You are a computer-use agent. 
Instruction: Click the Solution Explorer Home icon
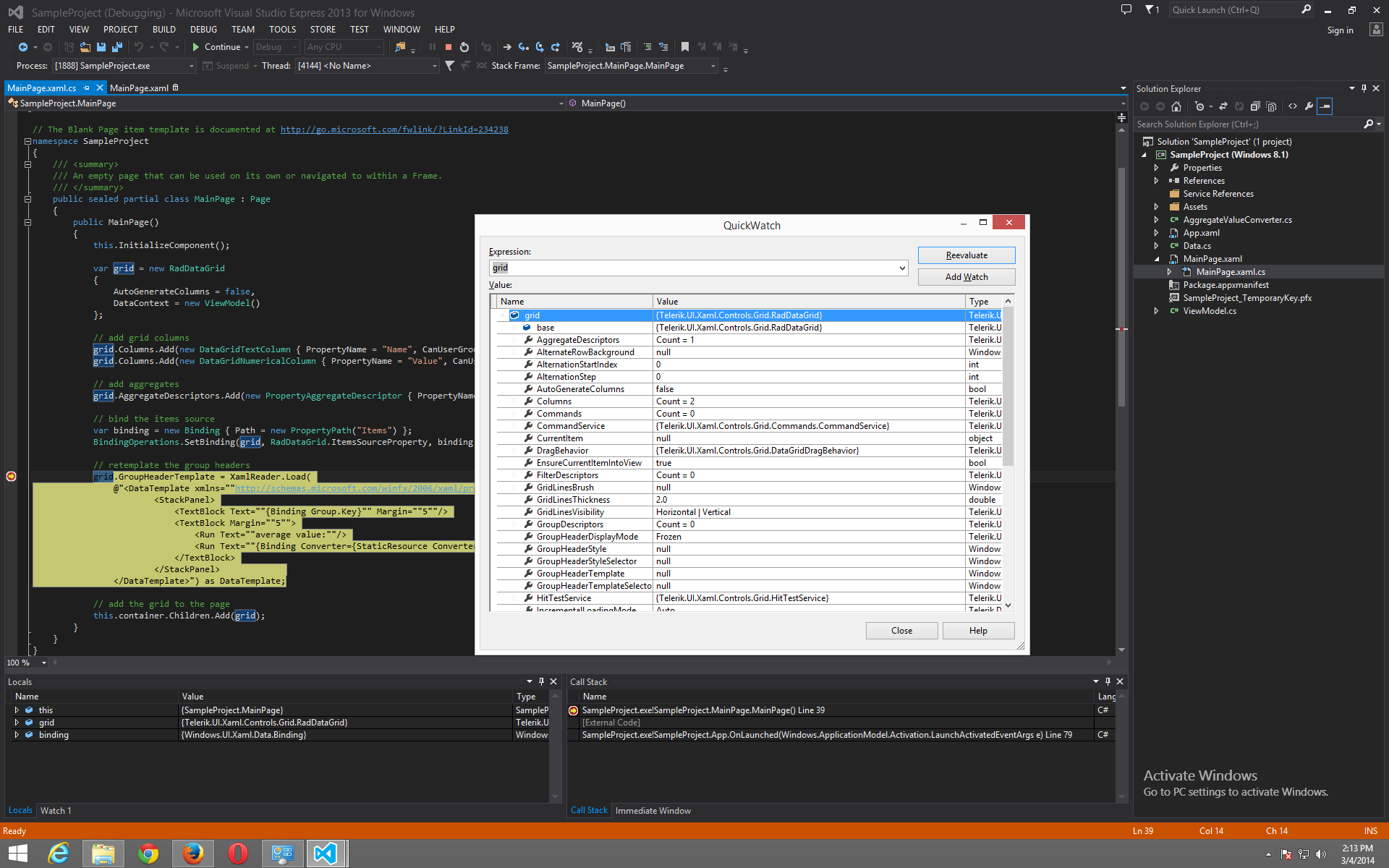(x=1176, y=106)
